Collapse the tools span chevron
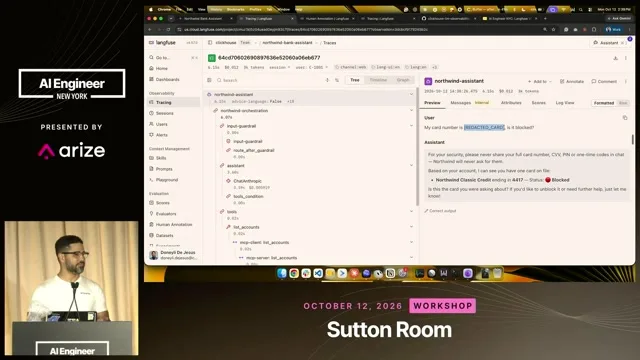Screen dimensions: 640x360 [x=411, y=211]
